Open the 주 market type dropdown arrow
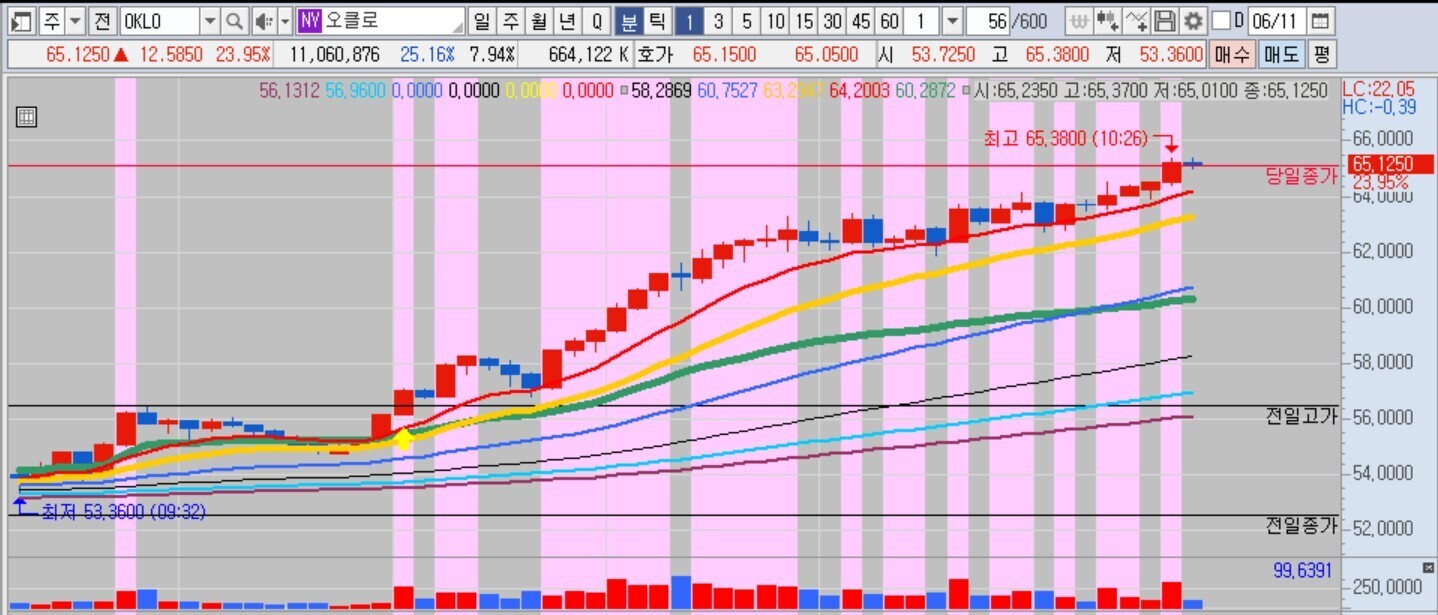 (x=75, y=21)
